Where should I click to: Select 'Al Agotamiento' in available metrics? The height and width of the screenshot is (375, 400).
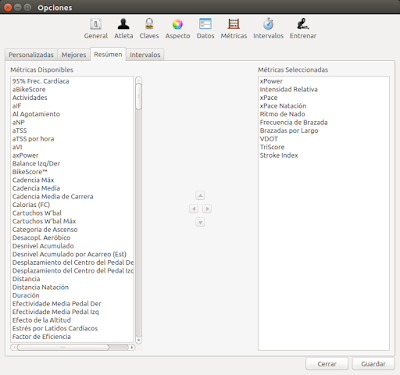coord(72,114)
